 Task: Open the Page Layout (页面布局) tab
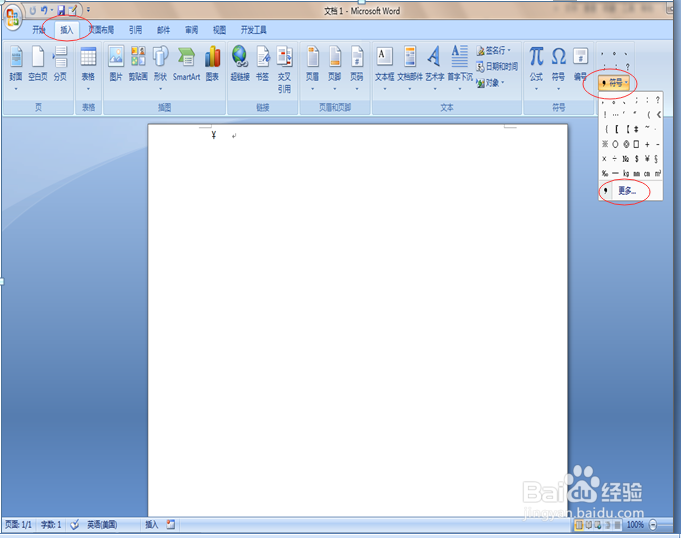(x=101, y=30)
